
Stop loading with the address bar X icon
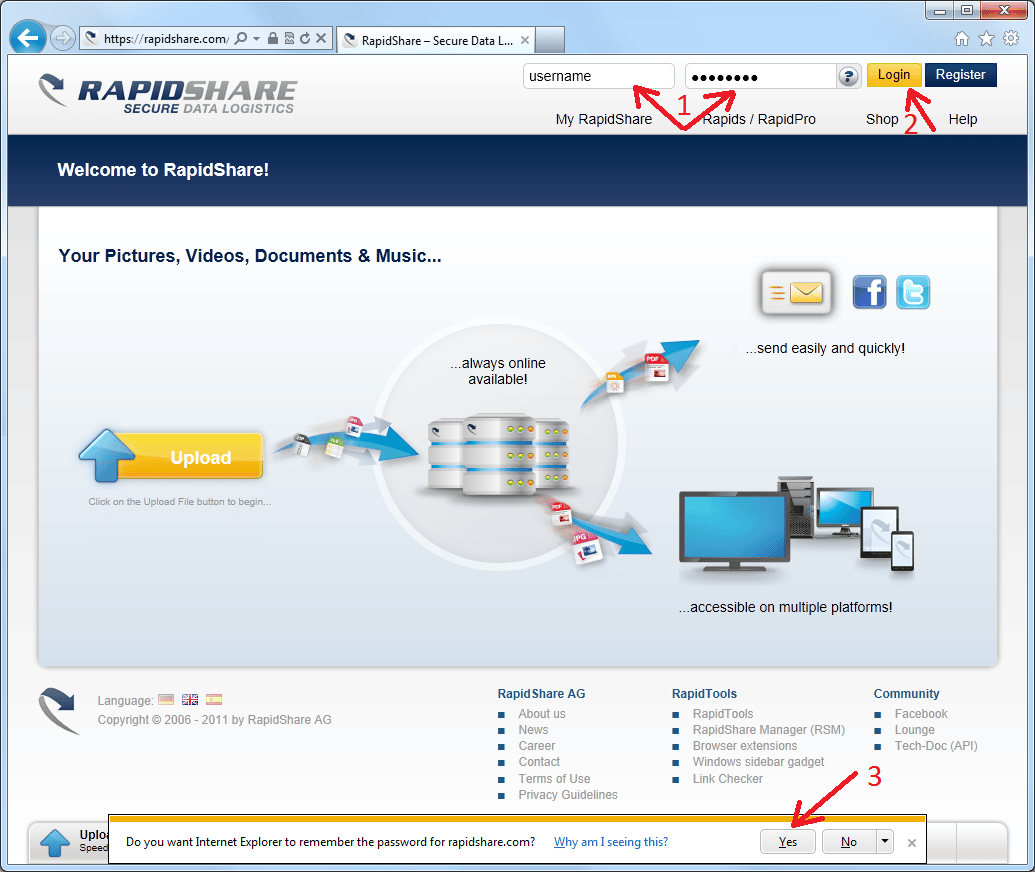pyautogui.click(x=321, y=38)
